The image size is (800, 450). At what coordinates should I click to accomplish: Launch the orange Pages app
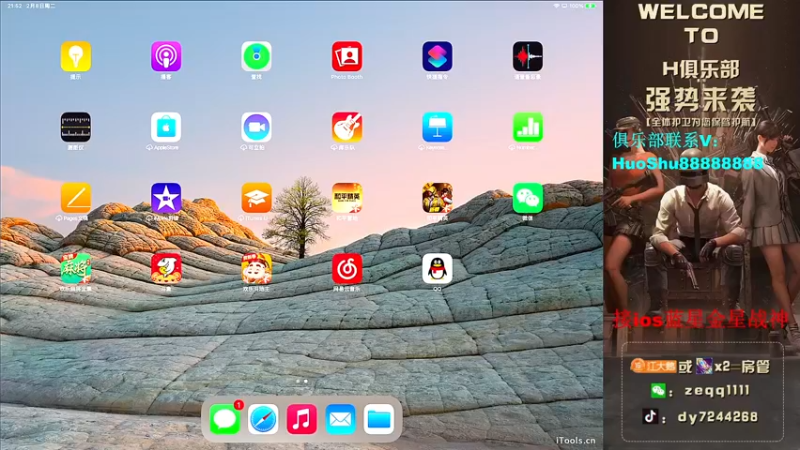(76, 198)
